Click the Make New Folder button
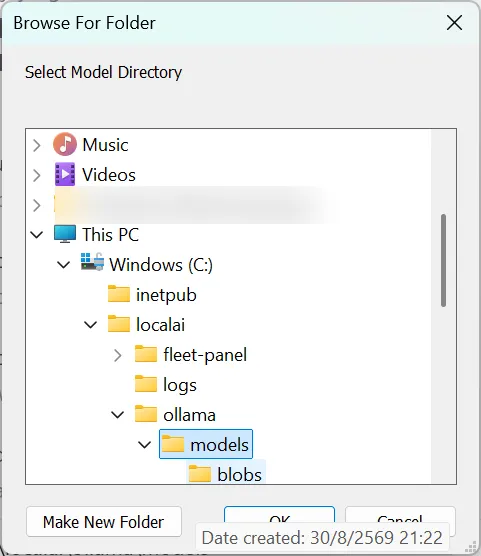This screenshot has width=481, height=556. click(x=104, y=522)
